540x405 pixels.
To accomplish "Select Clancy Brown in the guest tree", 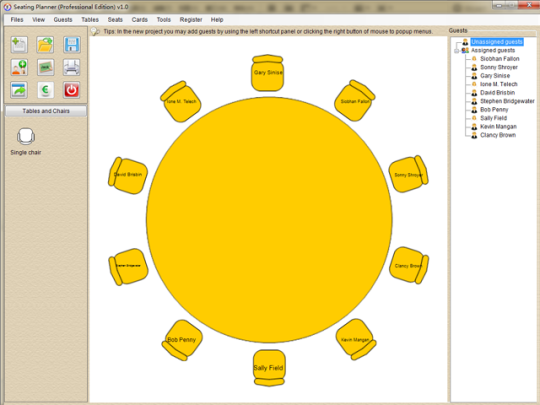I will 498,135.
